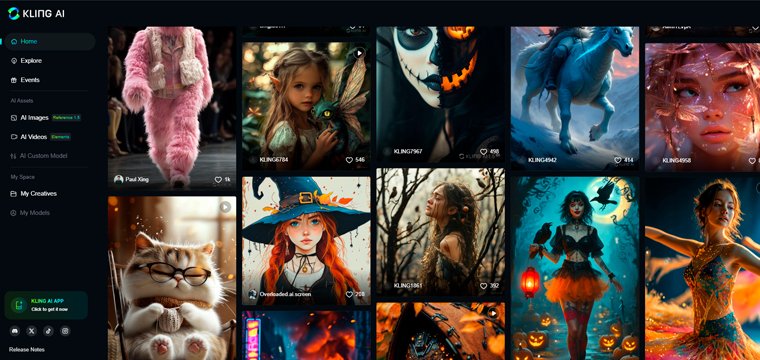The width and height of the screenshot is (760, 360).
Task: Like the KLING6784 fairy girl image
Action: (x=349, y=159)
